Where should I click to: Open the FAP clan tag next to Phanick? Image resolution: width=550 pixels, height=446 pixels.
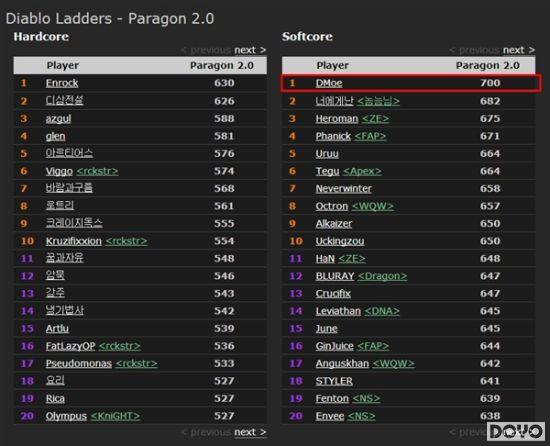pos(370,136)
